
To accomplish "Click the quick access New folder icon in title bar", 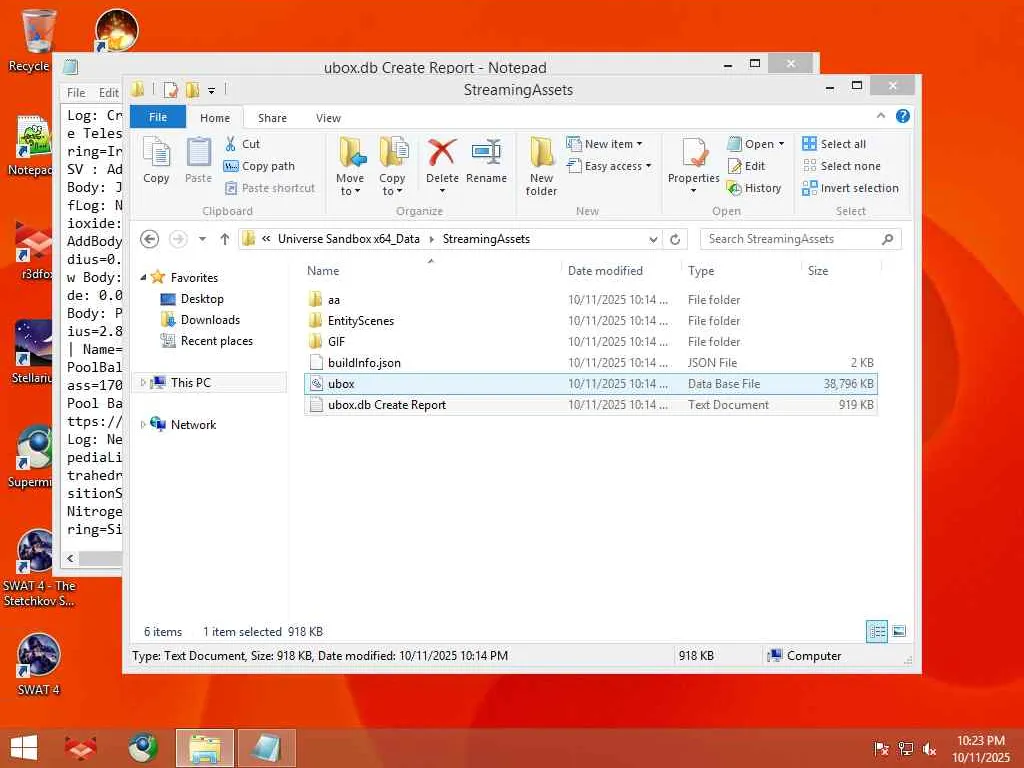I will (193, 90).
